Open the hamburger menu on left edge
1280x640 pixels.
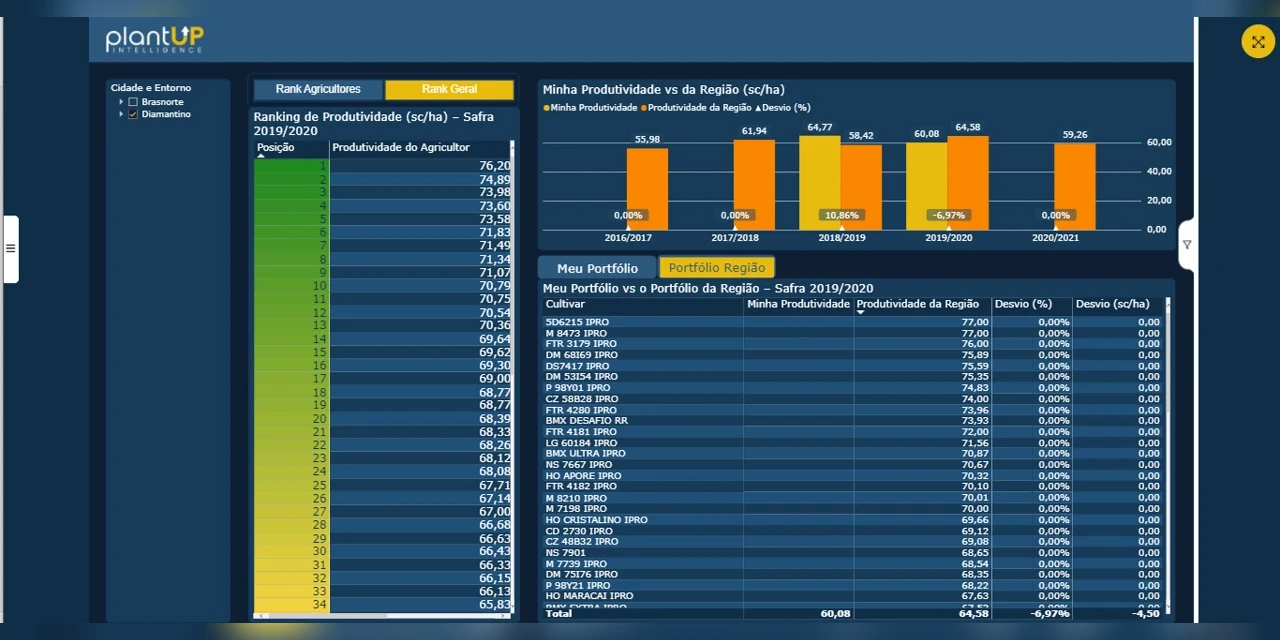[10, 248]
